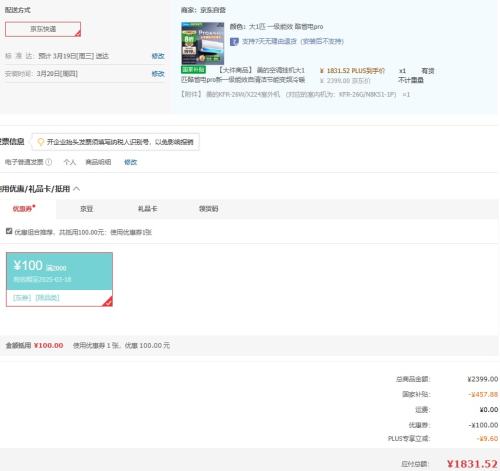The image size is (500, 471).
Task: Toggle the recommended coupon combination checkbox
Action: point(9,231)
